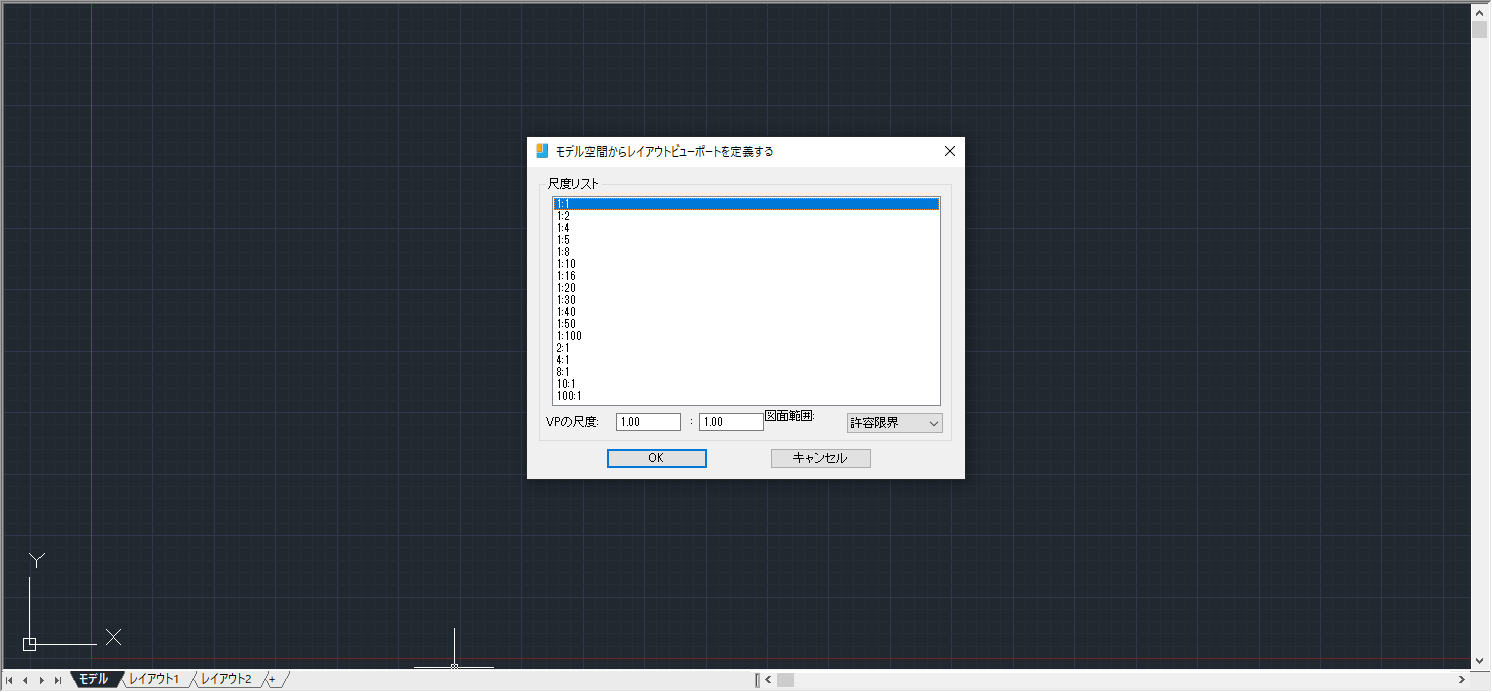This screenshot has height=692, width=1492.
Task: Click the vertical scrollbar thumb
Action: (x=1480, y=29)
